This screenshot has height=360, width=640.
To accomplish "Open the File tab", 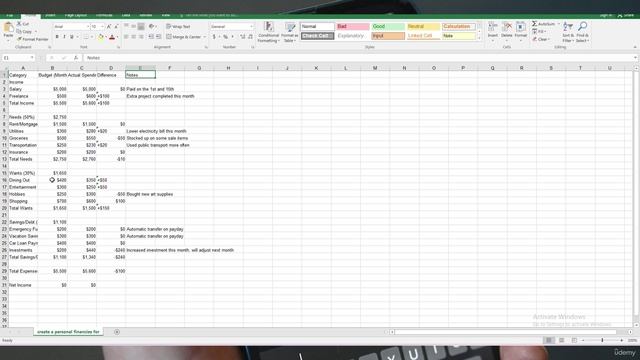I will coord(10,16).
